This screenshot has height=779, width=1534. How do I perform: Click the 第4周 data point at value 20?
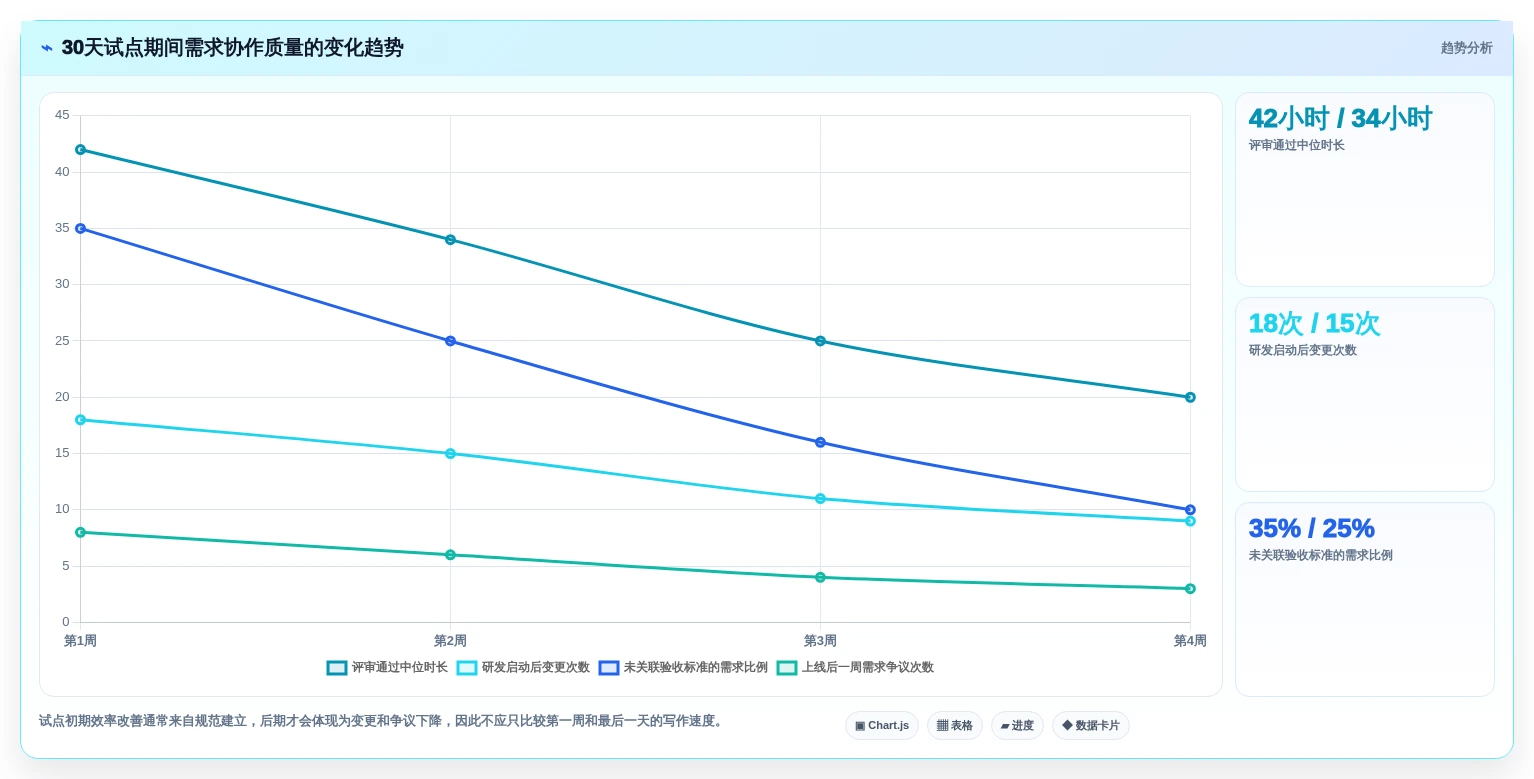(1190, 398)
